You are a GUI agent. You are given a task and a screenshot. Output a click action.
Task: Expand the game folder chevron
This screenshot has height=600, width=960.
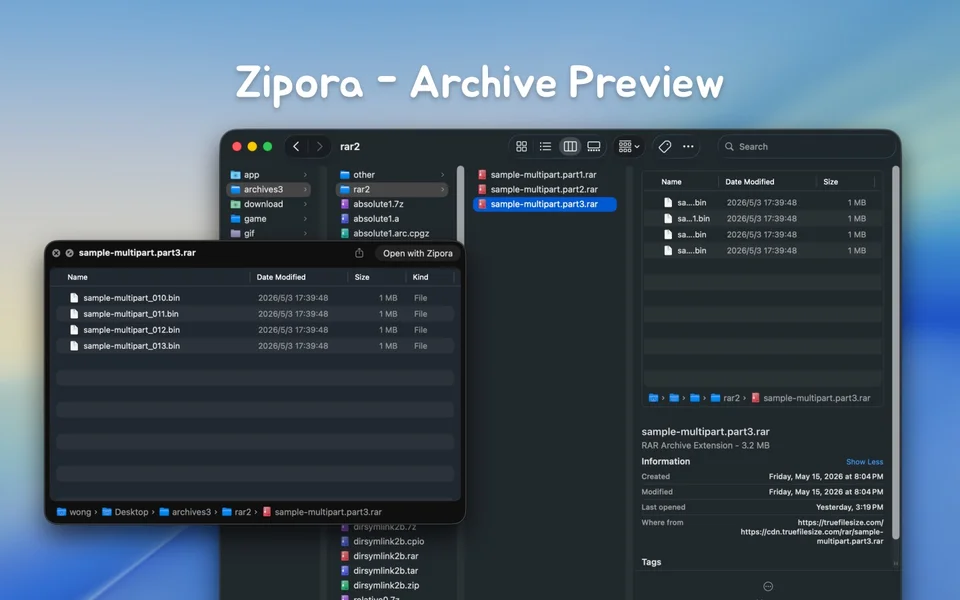pyautogui.click(x=305, y=219)
